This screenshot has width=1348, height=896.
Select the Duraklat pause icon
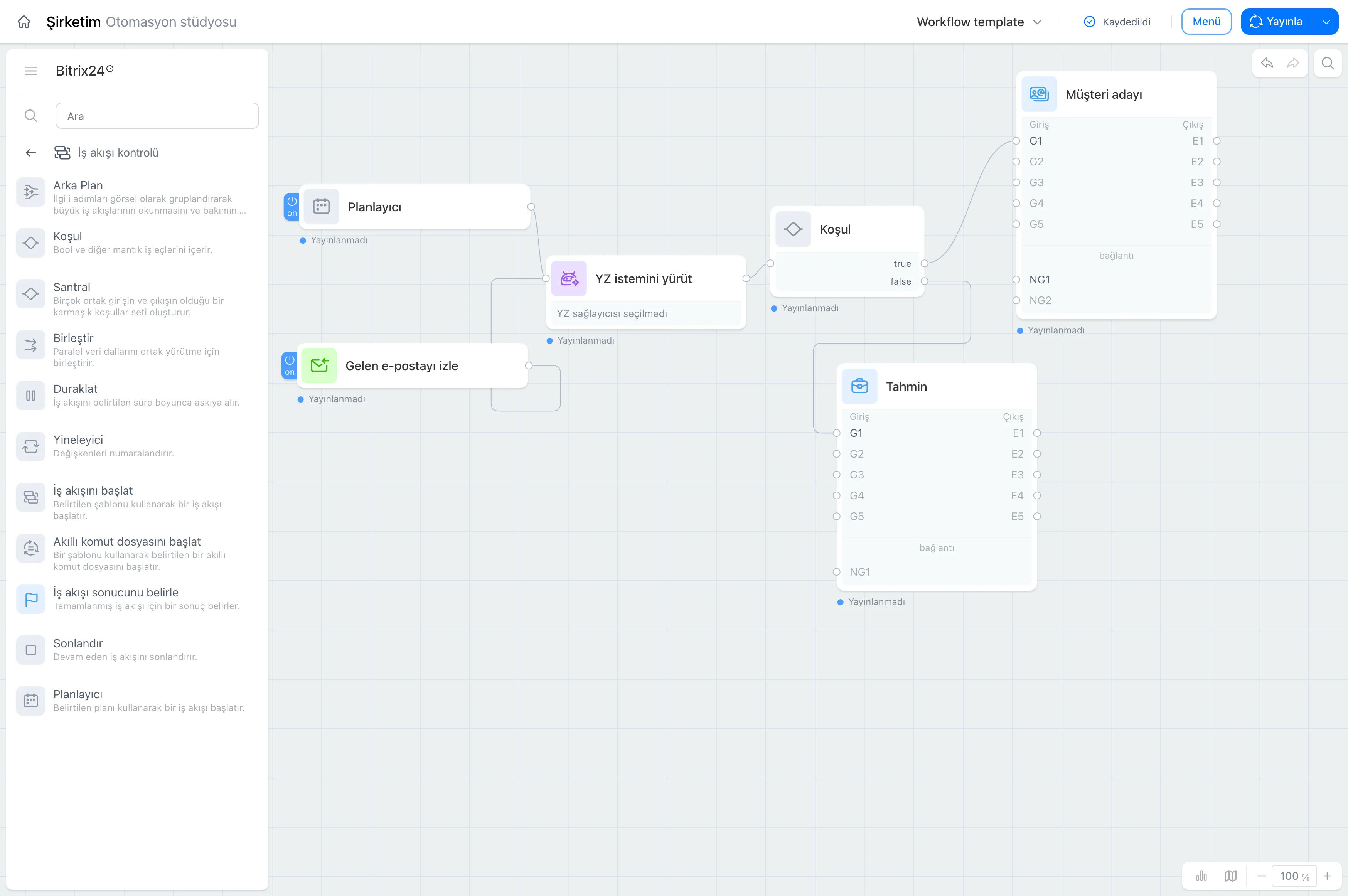31,396
